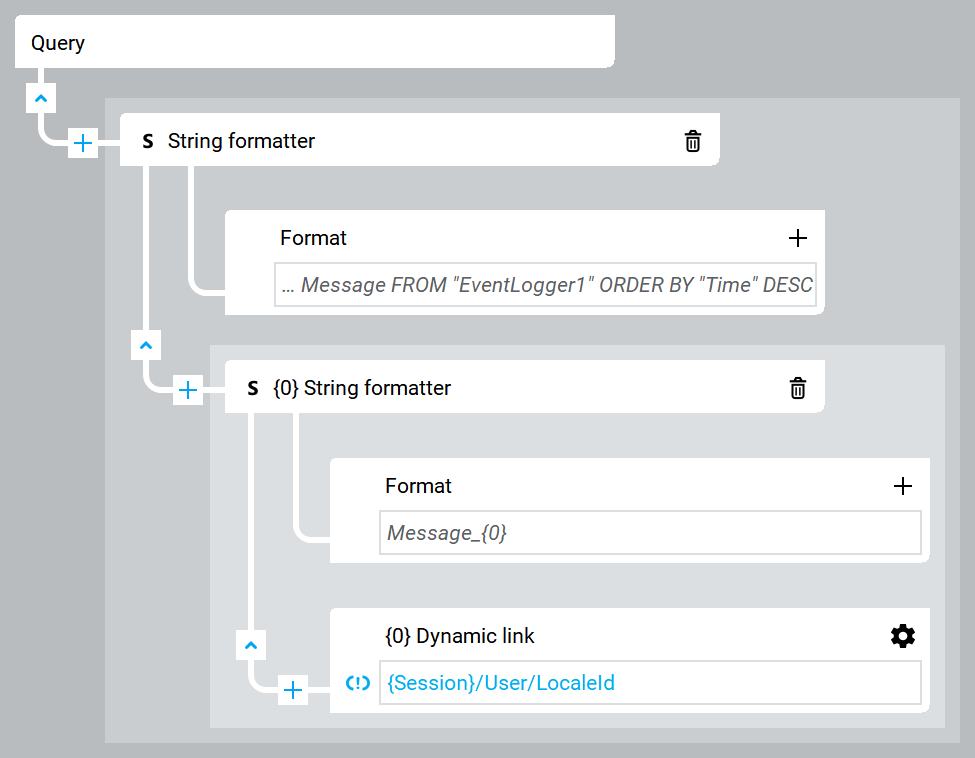The width and height of the screenshot is (975, 758).
Task: Open Dynamic link settings gear
Action: point(902,636)
